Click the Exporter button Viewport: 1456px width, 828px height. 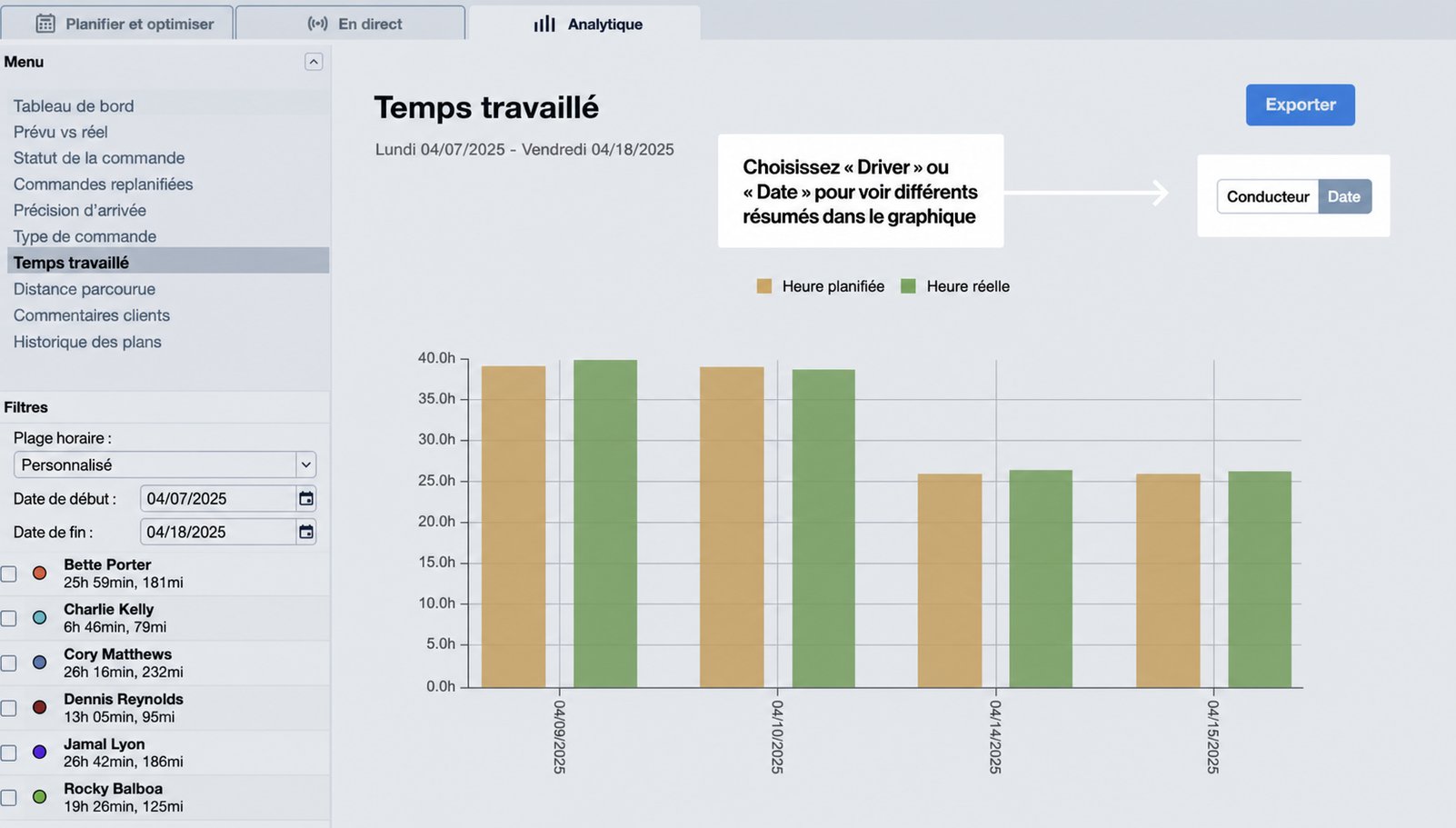coord(1300,105)
